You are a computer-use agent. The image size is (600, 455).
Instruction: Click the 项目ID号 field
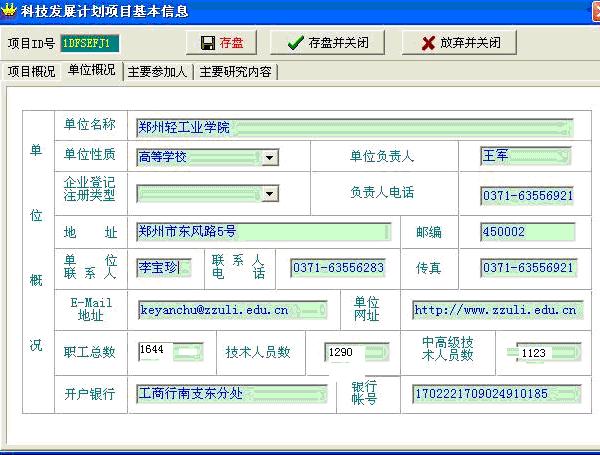click(x=89, y=43)
